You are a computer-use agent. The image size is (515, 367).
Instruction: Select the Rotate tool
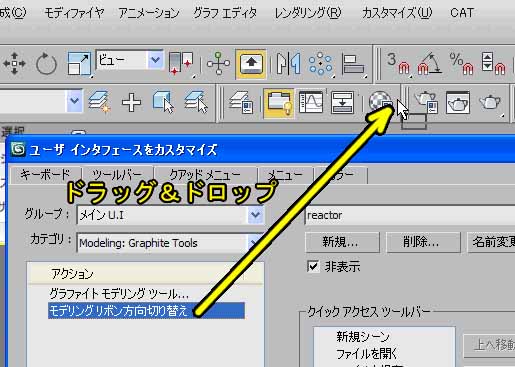[x=46, y=63]
